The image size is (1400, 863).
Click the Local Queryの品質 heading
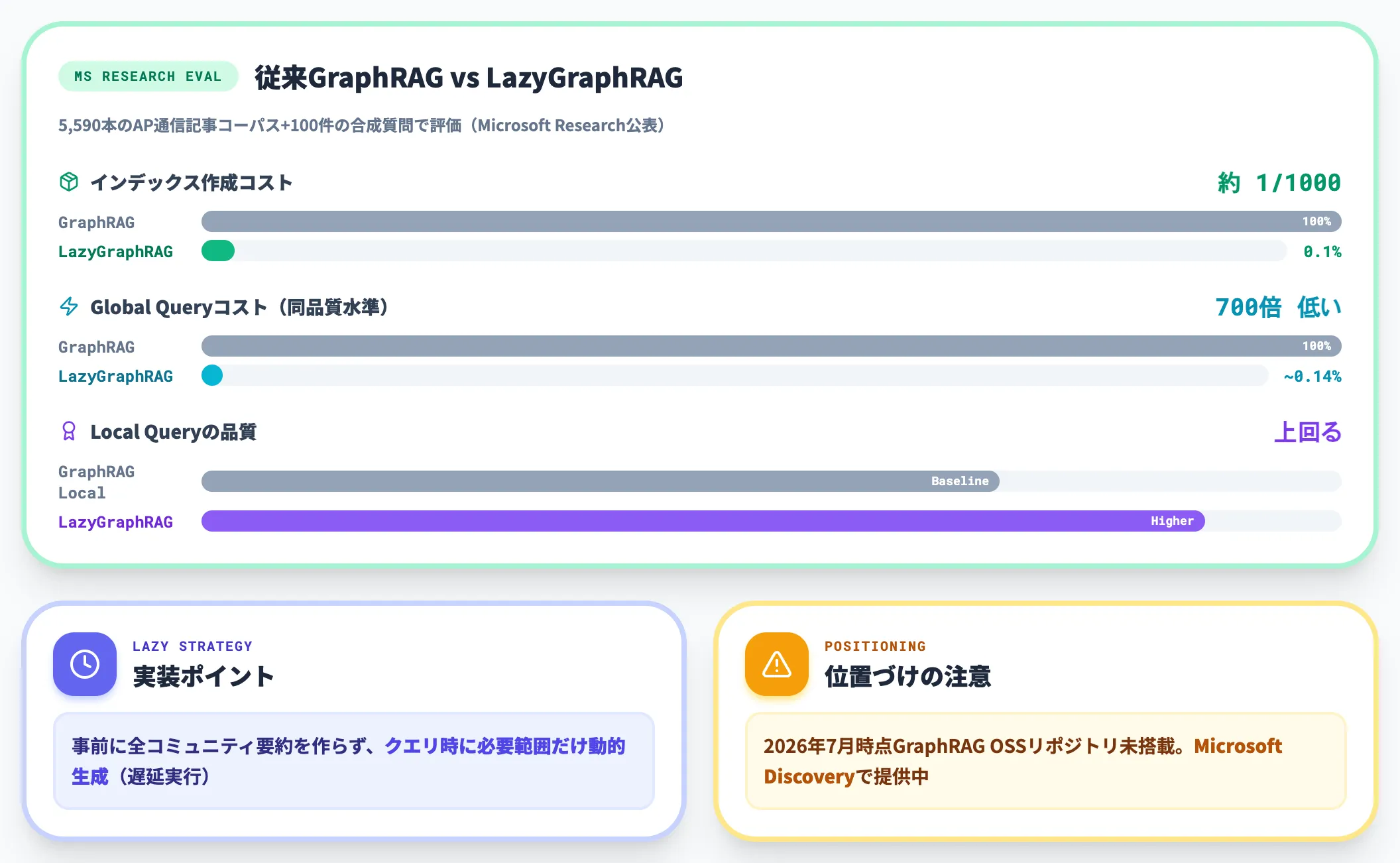(173, 431)
